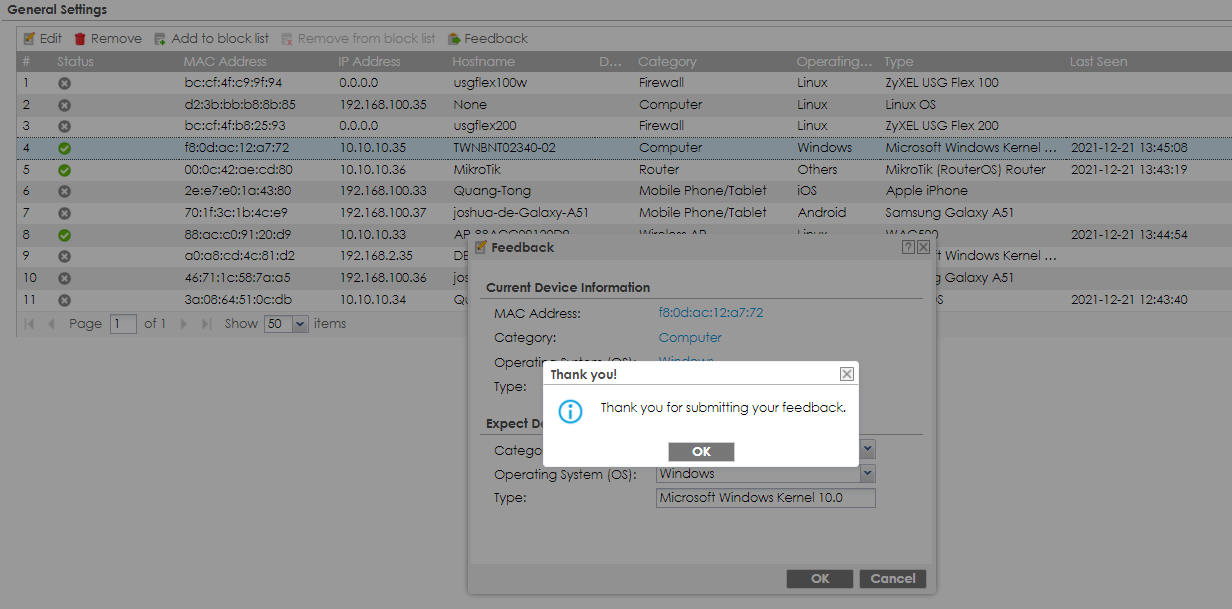Open the expected Category dropdown arrow
This screenshot has height=609, width=1232.
(x=867, y=451)
